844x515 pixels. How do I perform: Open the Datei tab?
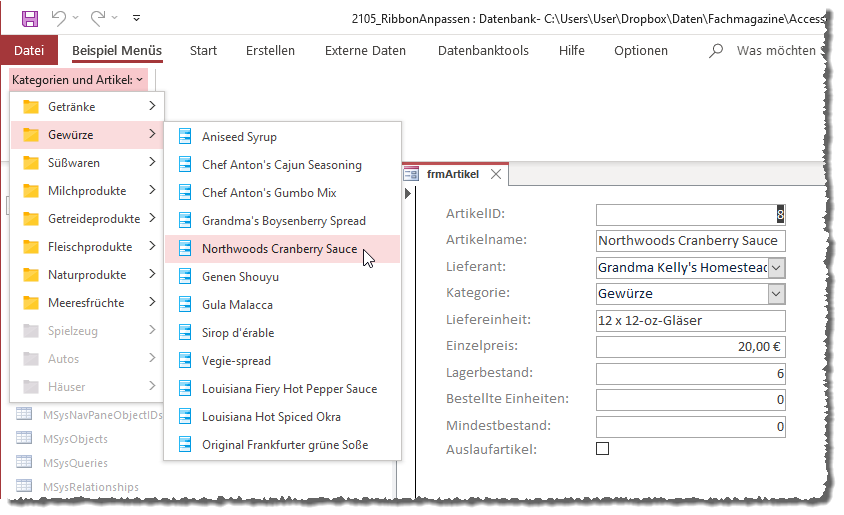(x=29, y=51)
